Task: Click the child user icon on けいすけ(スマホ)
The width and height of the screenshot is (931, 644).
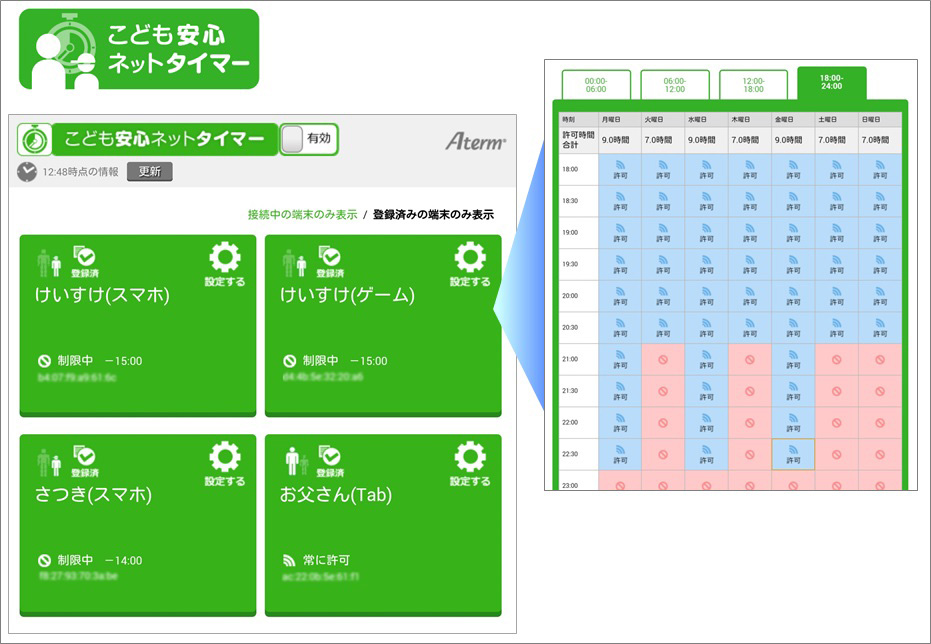Action: click(56, 267)
